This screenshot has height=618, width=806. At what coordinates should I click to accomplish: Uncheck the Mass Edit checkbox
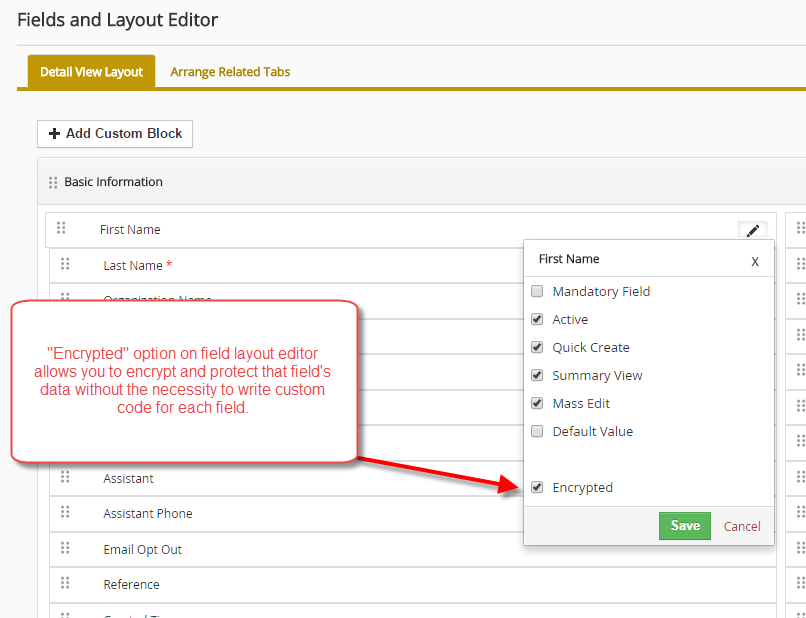(537, 403)
